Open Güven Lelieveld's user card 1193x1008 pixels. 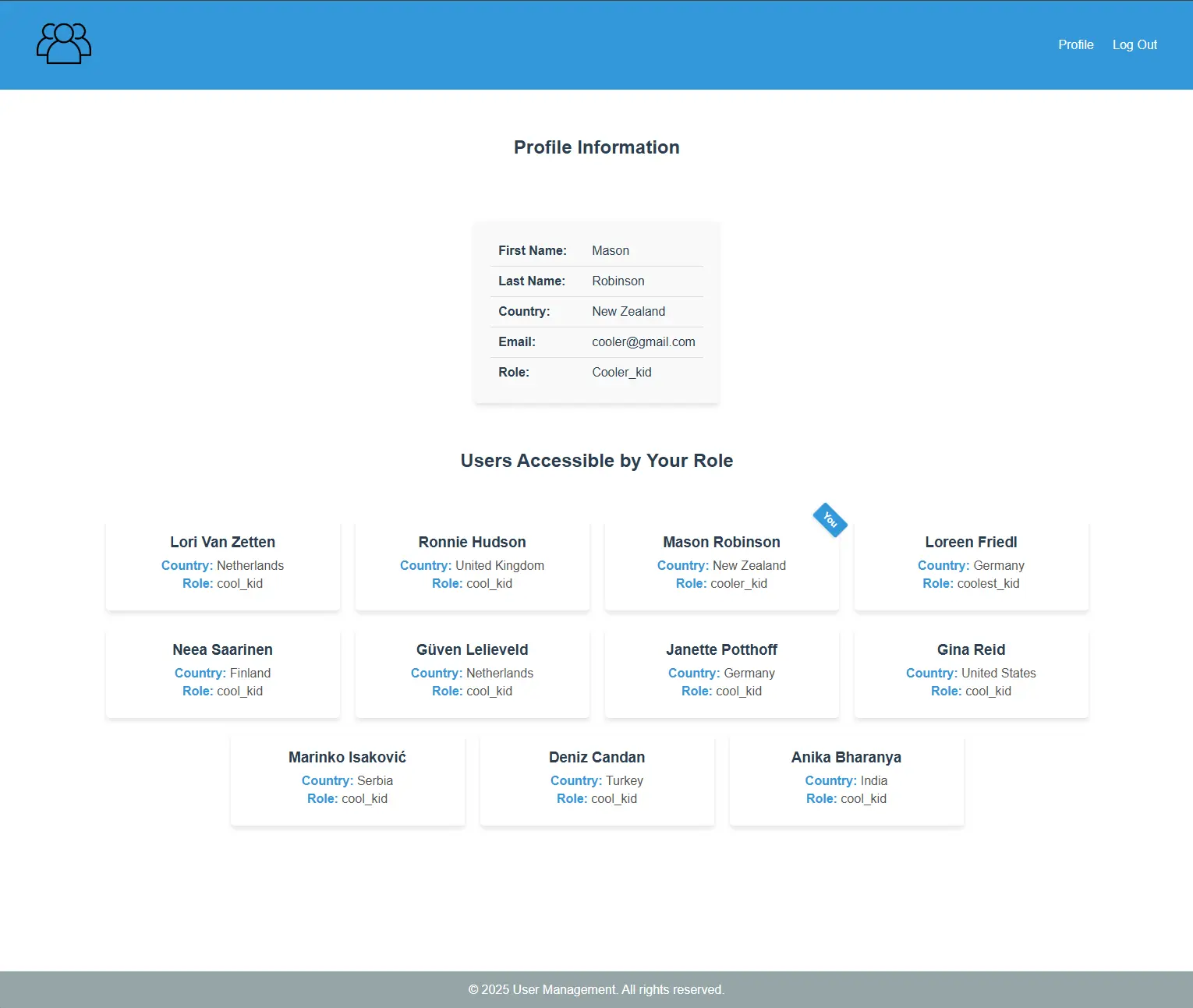click(472, 672)
